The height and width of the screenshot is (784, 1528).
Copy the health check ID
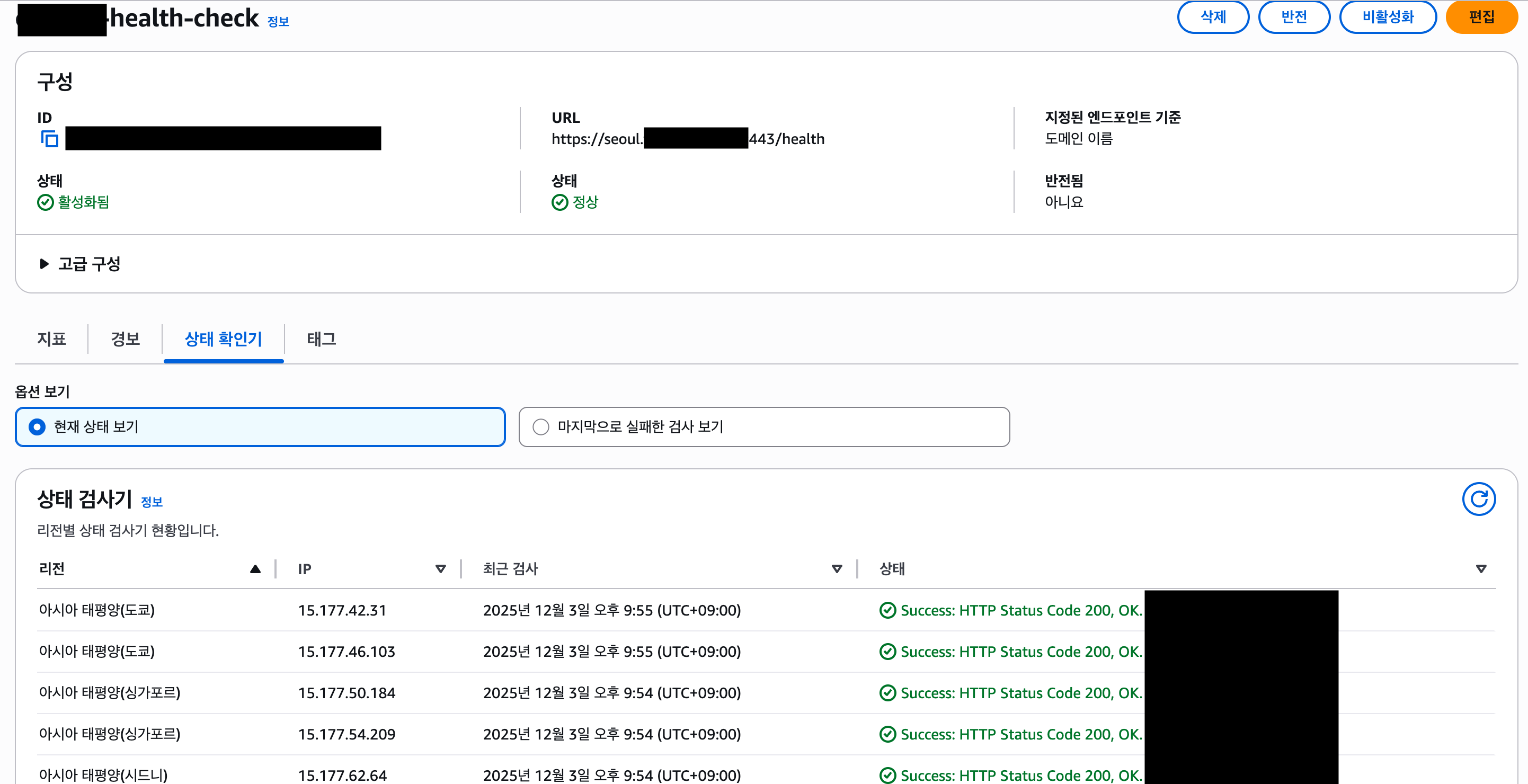pos(50,139)
